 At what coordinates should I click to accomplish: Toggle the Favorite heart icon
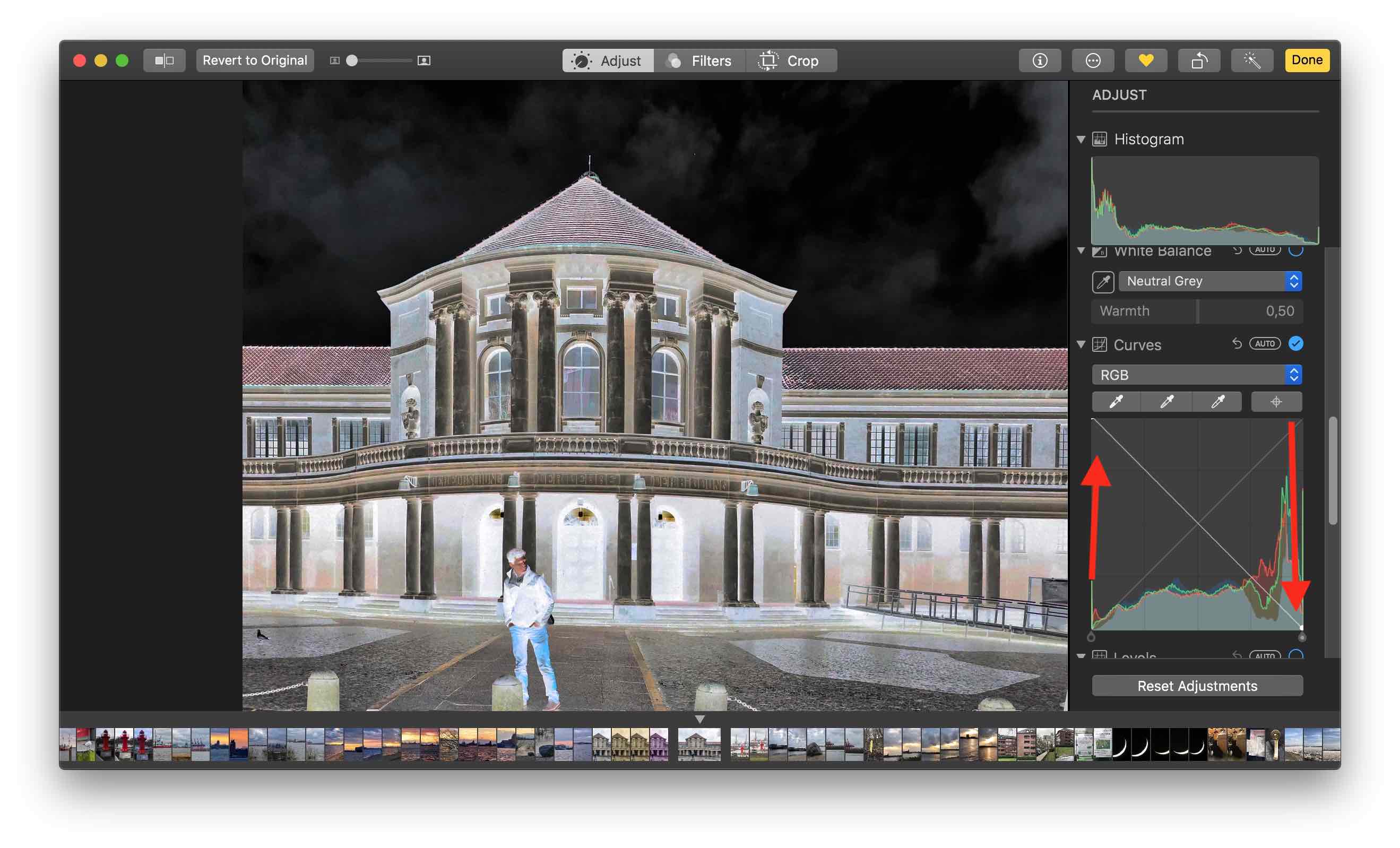pos(1145,60)
